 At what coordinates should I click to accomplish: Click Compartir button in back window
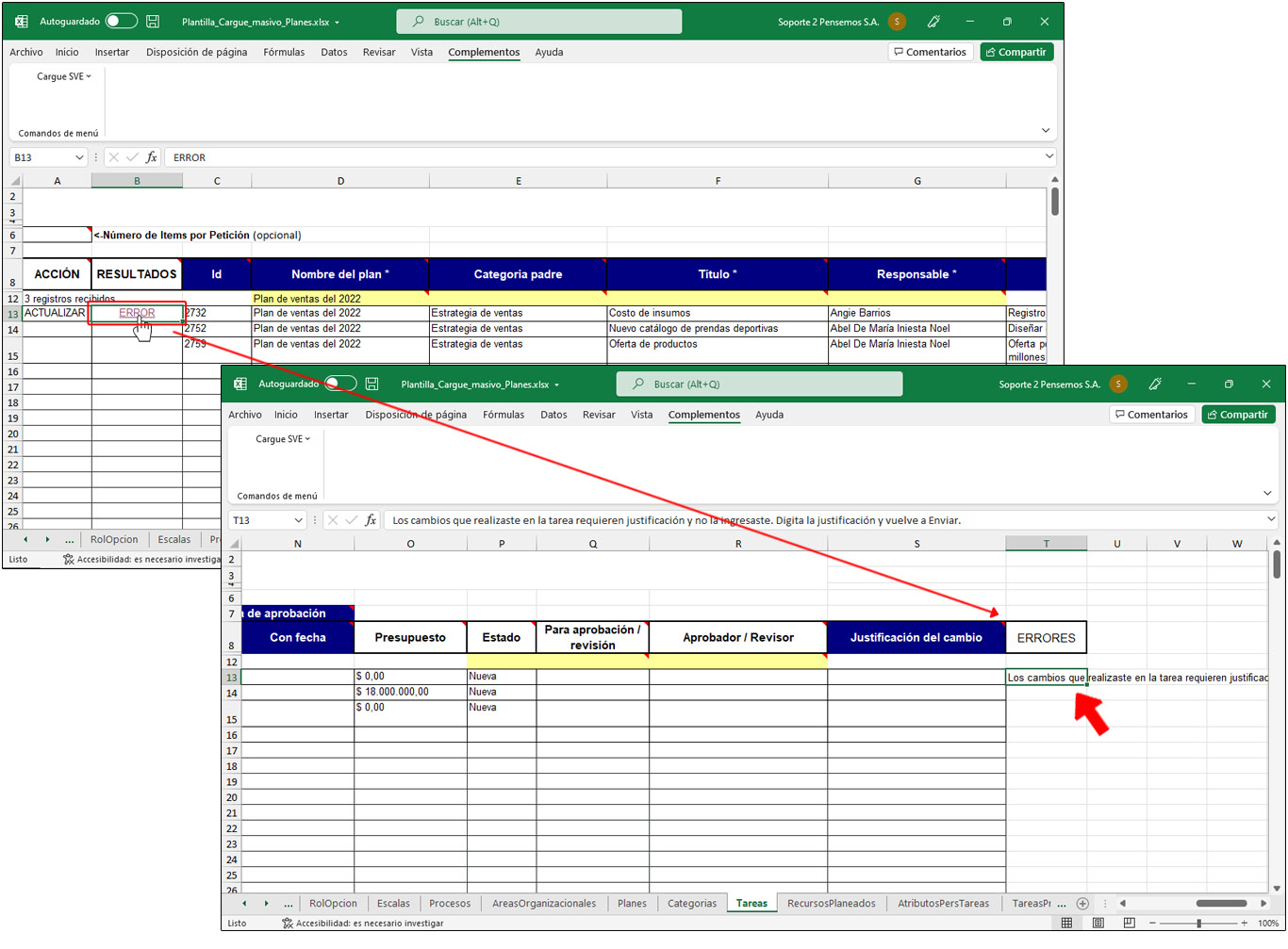pos(1016,52)
